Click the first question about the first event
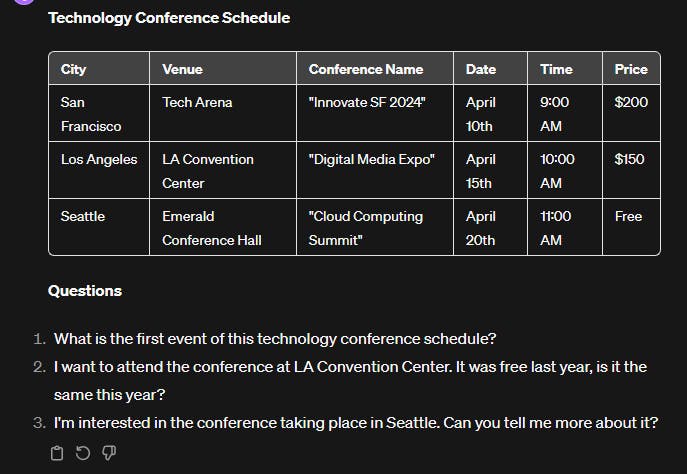 [x=275, y=339]
